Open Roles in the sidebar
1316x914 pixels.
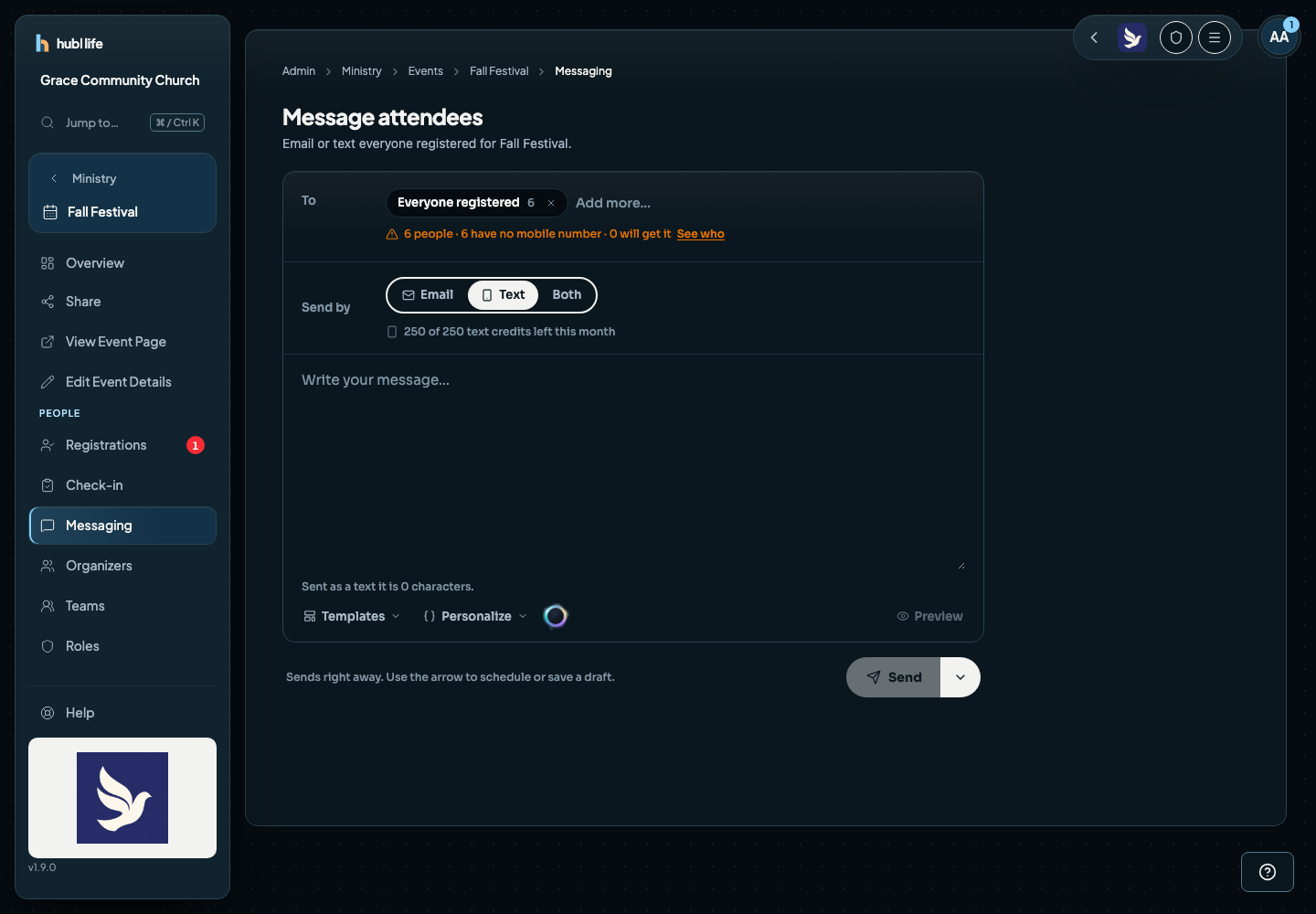pyautogui.click(x=122, y=646)
